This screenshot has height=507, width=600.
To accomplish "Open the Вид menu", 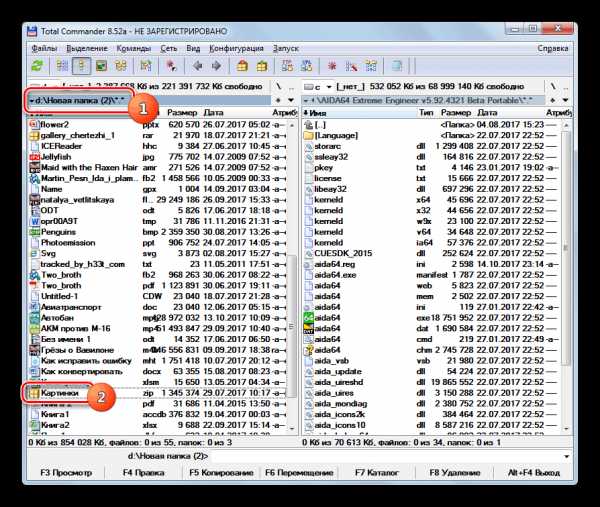I will click(193, 49).
